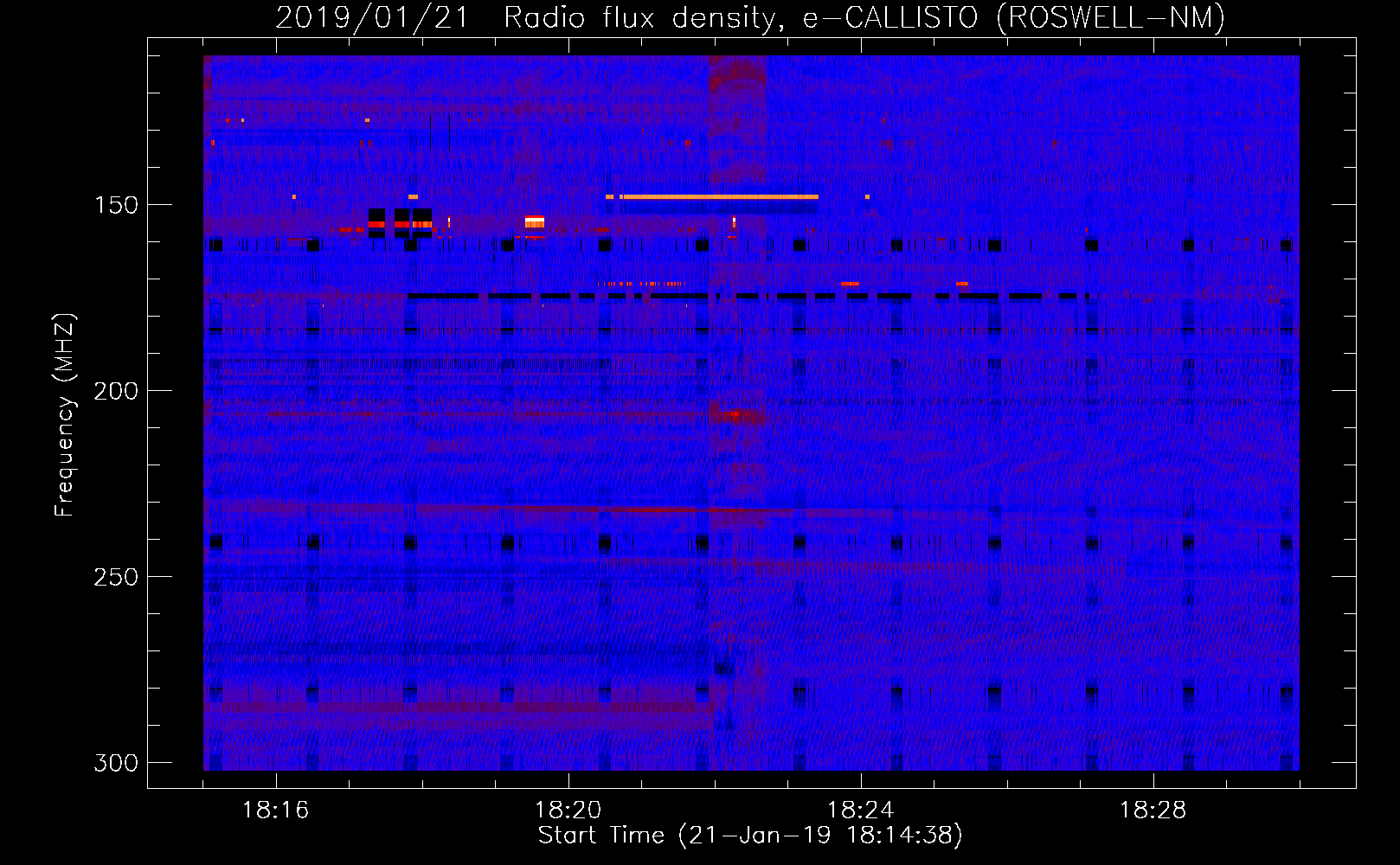Click the 150 frequency tick label
Screen dimensions: 1400x865
click(116, 205)
